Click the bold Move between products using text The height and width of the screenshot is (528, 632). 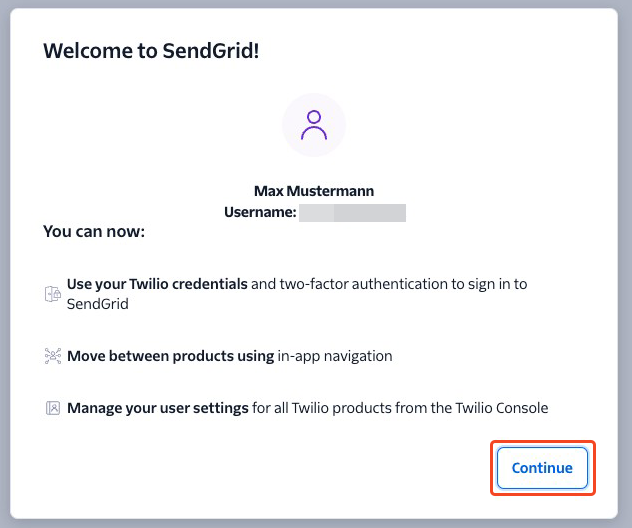tap(170, 356)
